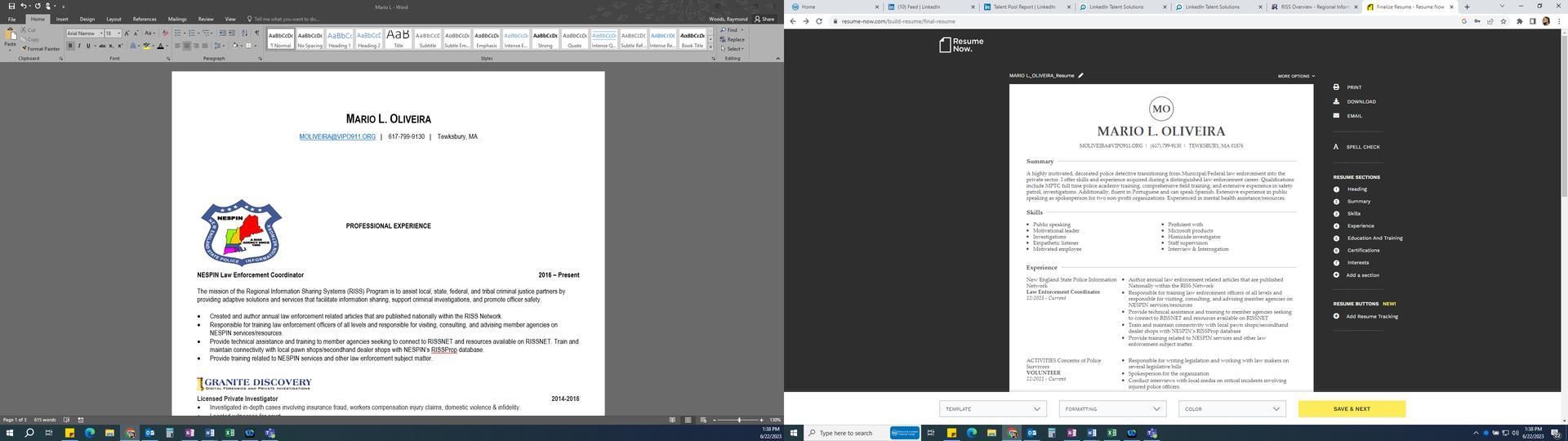Save the Word document via Quick Access
This screenshot has height=441, width=1568.
tap(11, 6)
